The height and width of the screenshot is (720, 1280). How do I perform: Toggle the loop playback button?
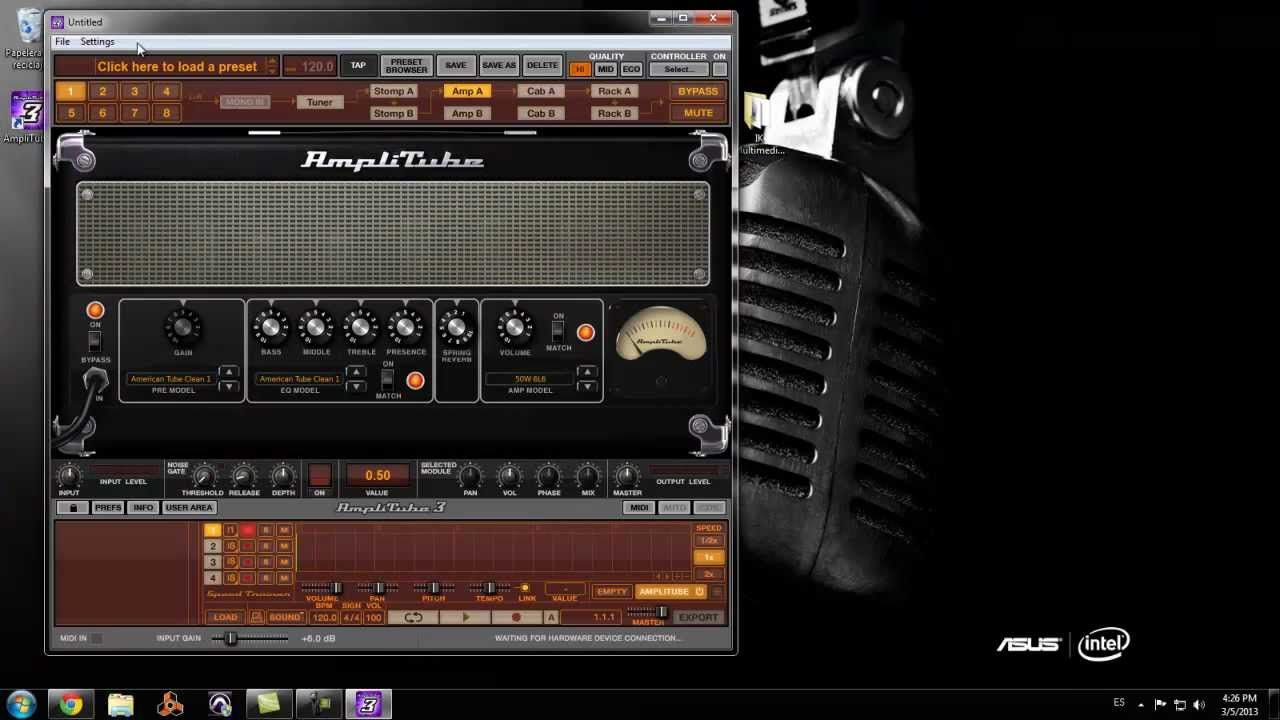pos(413,617)
